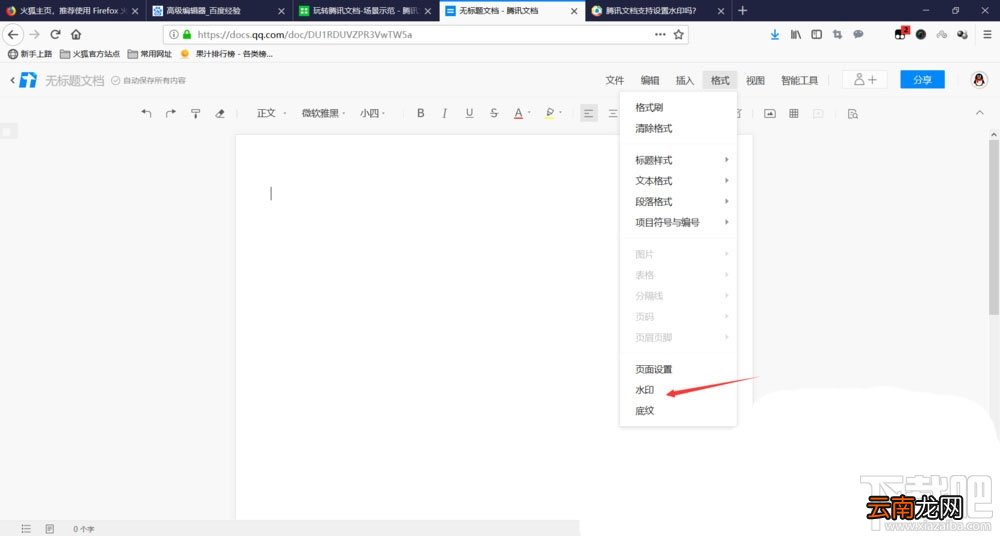Image resolution: width=1000 pixels, height=536 pixels.
Task: Click the screenshot crop icon
Action: pyautogui.click(x=837, y=34)
